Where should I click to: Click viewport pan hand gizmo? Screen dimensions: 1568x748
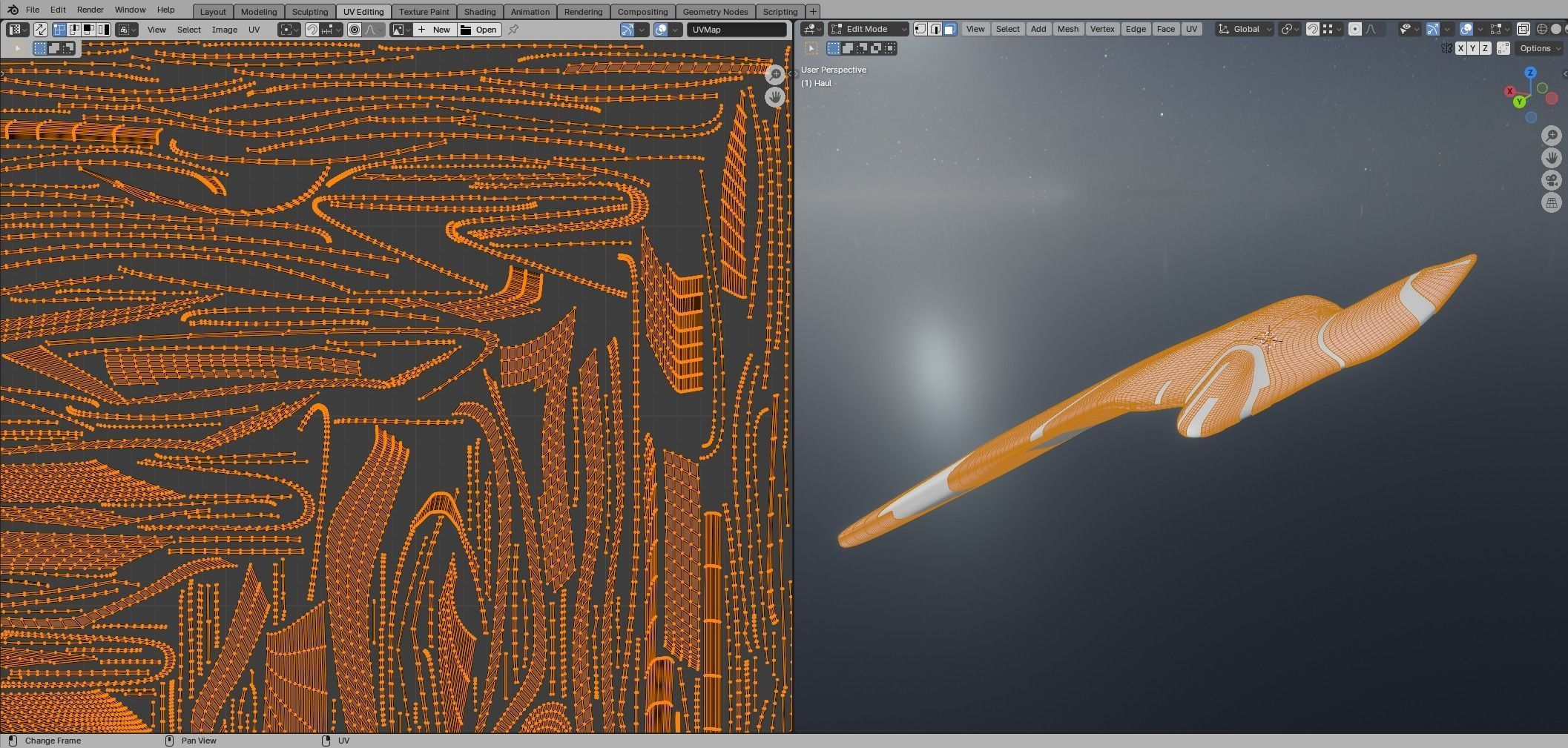[x=1552, y=157]
